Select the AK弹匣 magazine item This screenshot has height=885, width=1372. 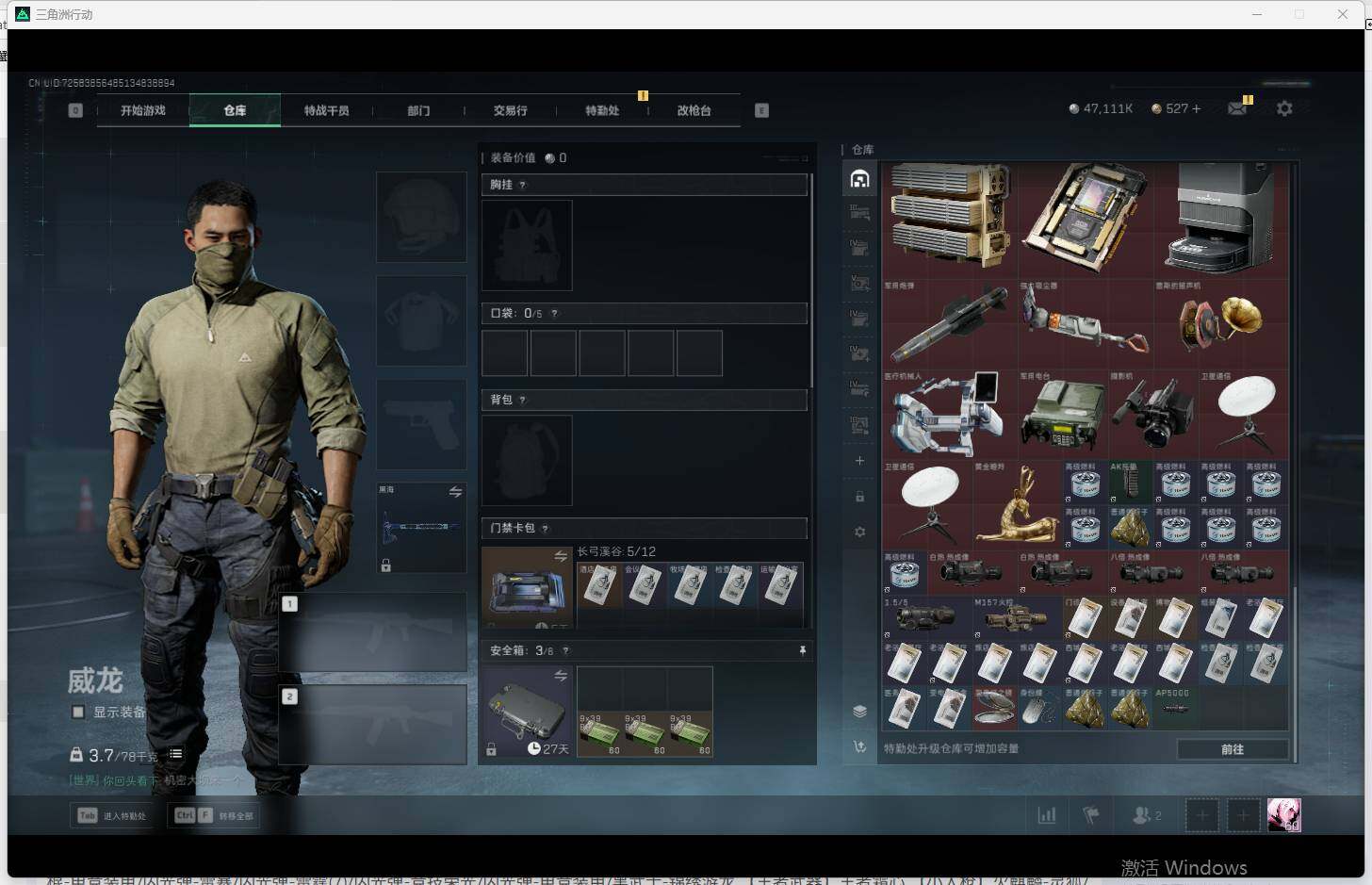click(1131, 483)
